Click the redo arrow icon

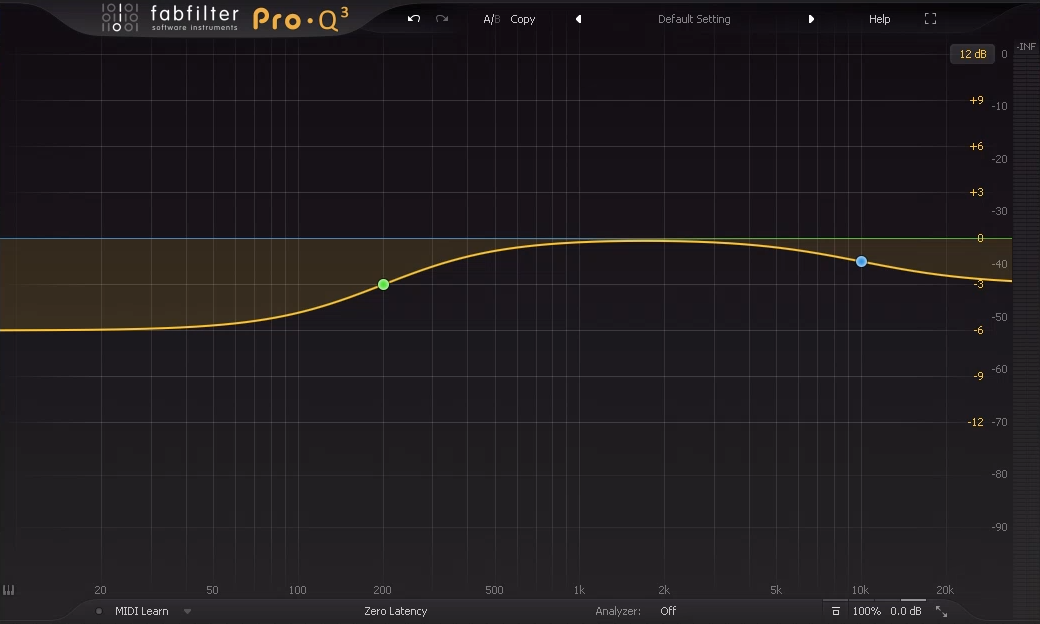tap(442, 19)
